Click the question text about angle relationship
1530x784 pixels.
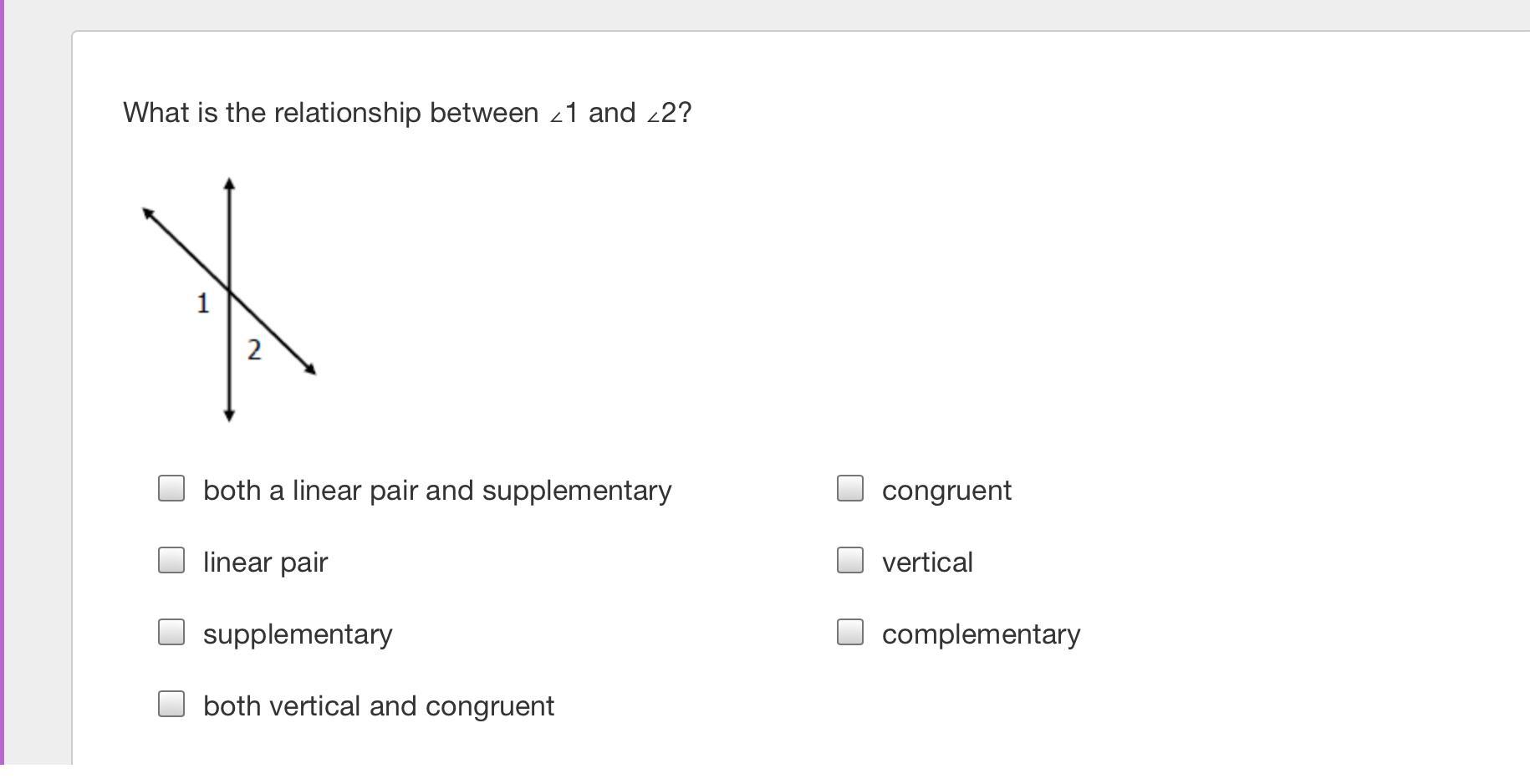pyautogui.click(x=407, y=113)
